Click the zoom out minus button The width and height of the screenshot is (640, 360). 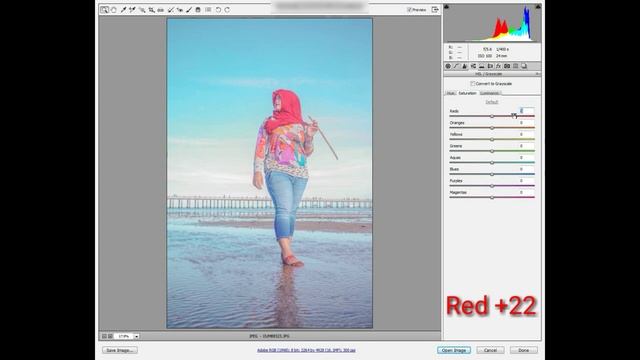[x=104, y=336]
